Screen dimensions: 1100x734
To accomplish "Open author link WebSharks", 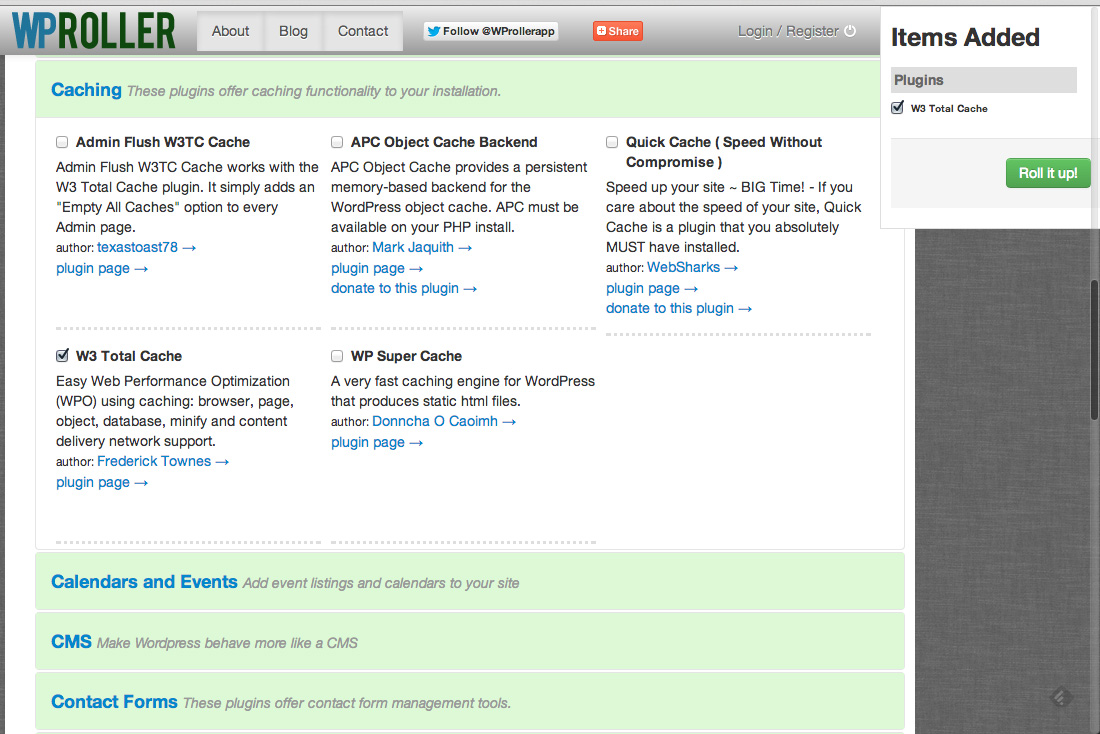I will point(692,267).
